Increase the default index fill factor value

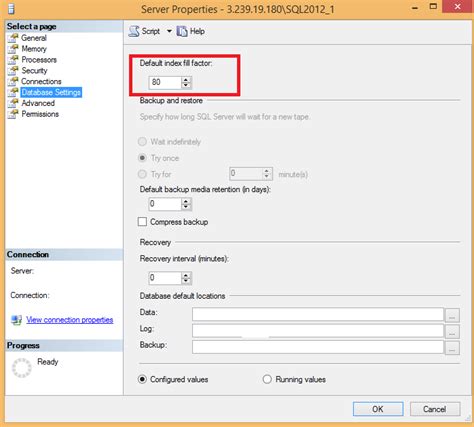186,80
